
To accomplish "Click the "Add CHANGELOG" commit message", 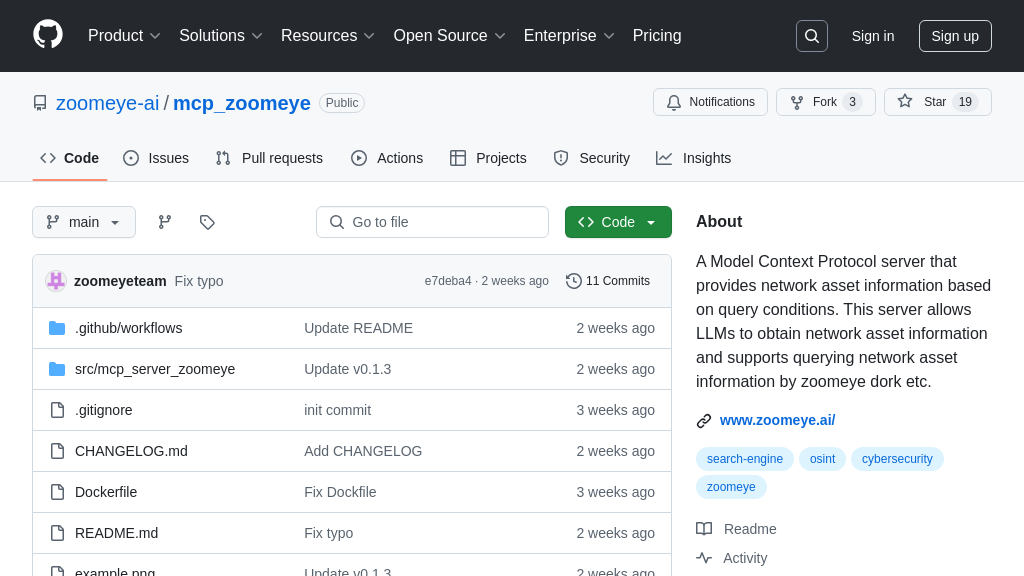I will pos(363,451).
